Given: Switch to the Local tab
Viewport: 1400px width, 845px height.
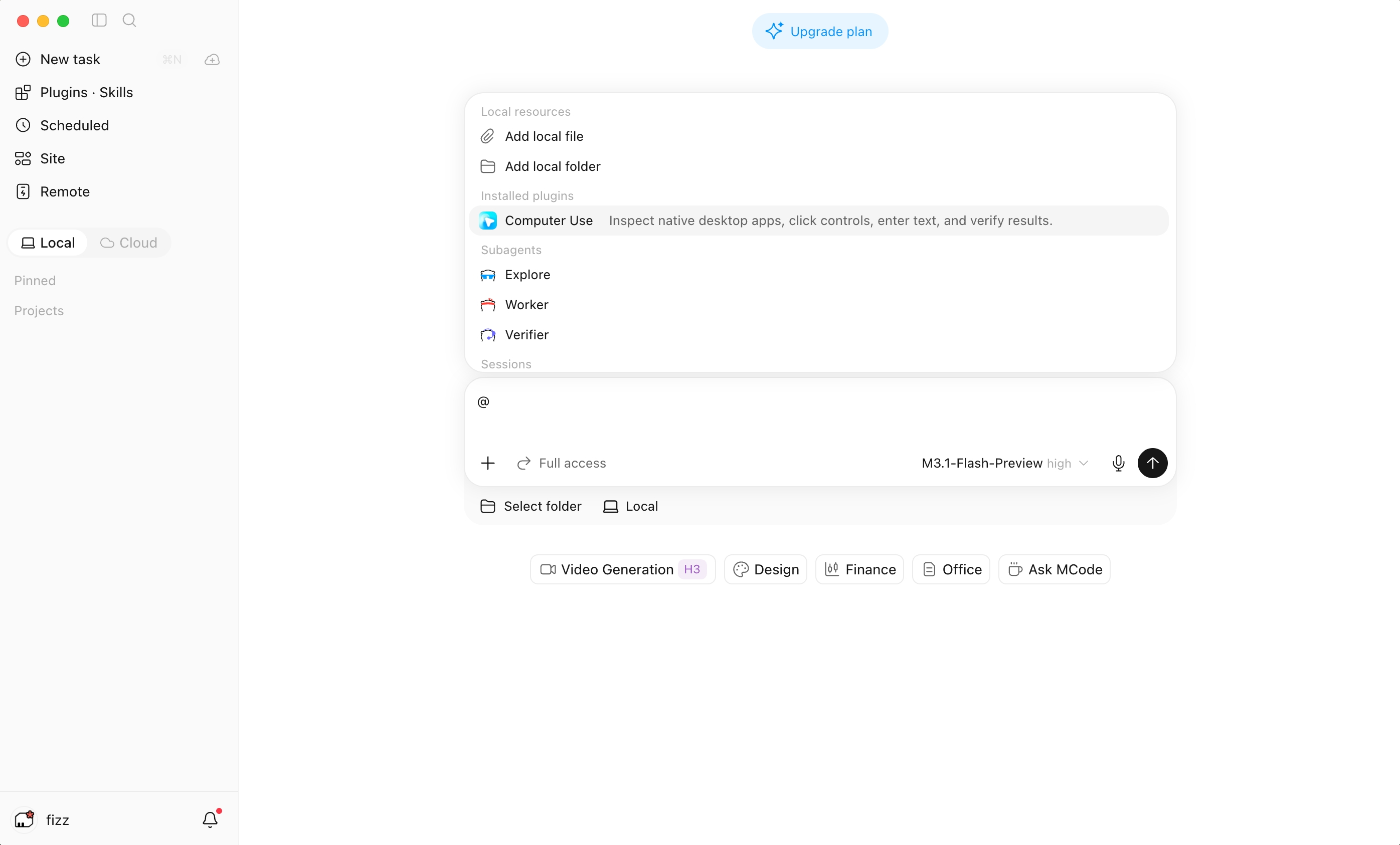Looking at the screenshot, I should (48, 243).
